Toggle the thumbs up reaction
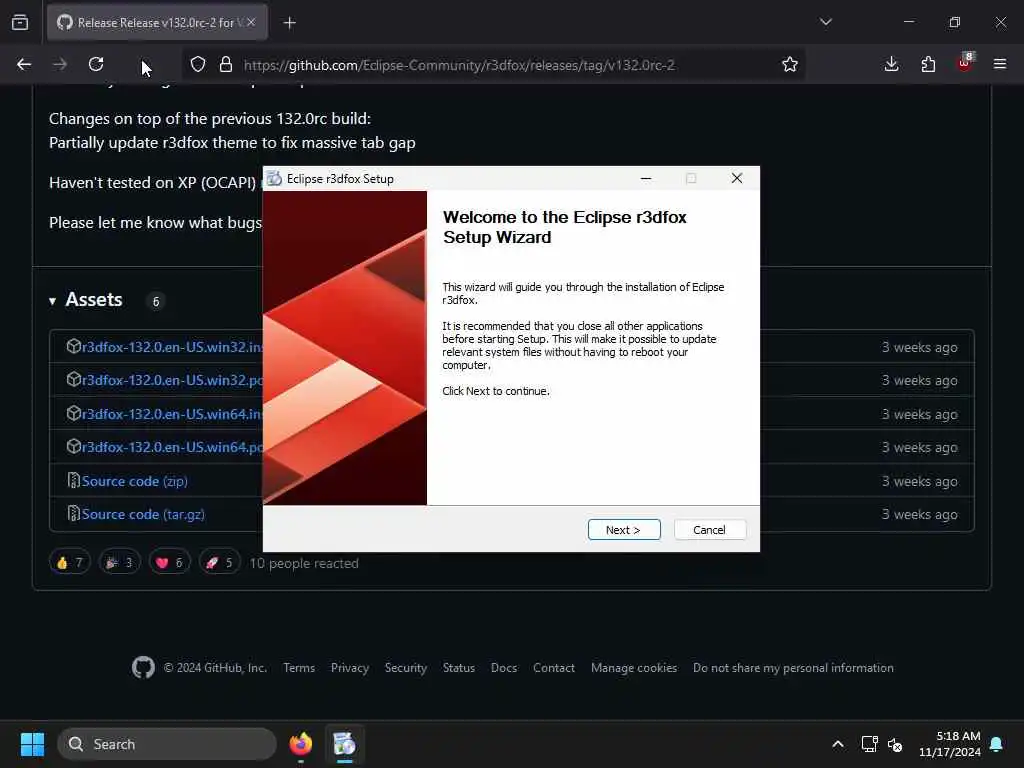Viewport: 1024px width, 768px height. [69, 563]
